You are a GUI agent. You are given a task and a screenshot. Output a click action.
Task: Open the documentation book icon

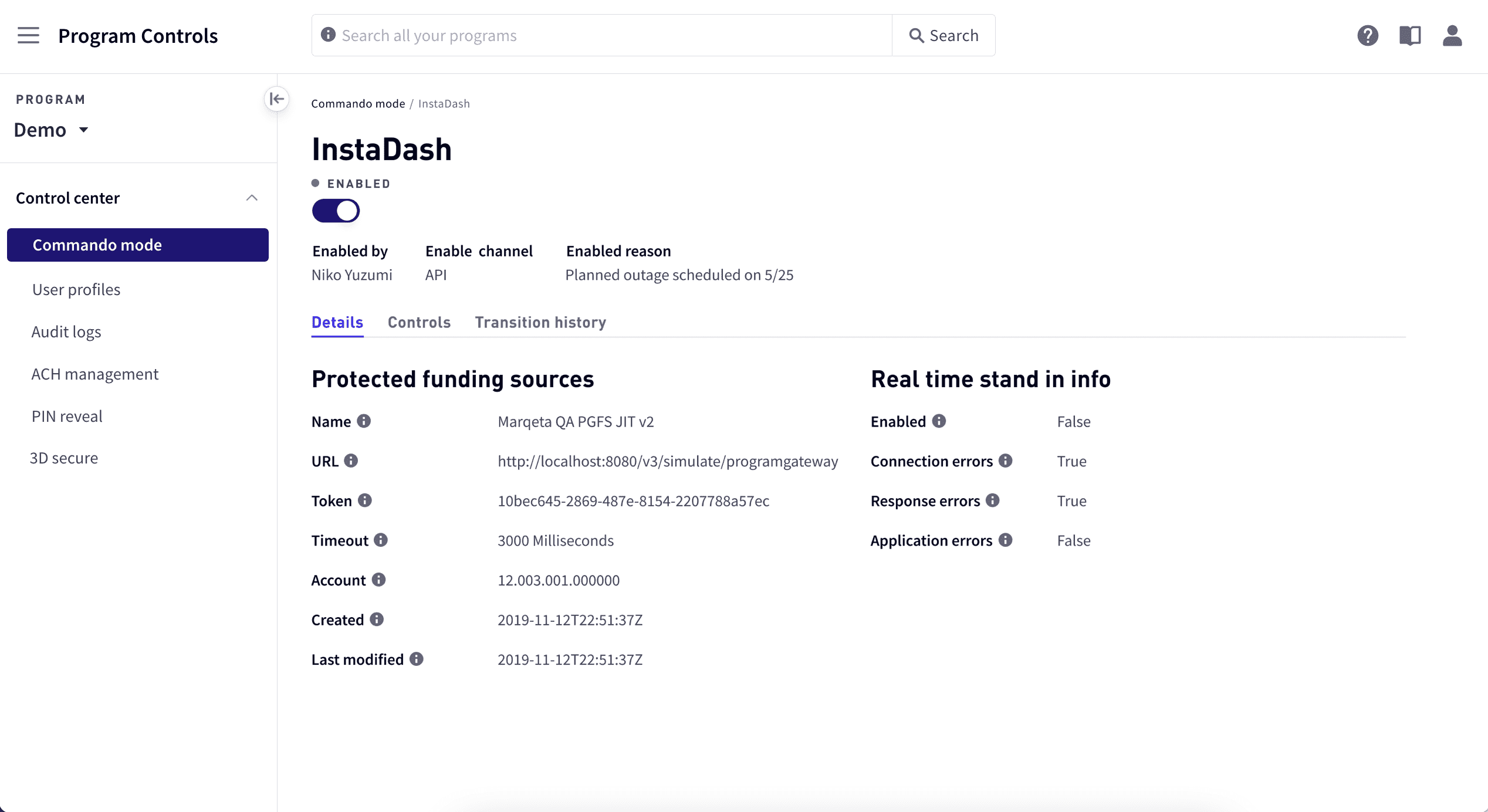[x=1410, y=35]
